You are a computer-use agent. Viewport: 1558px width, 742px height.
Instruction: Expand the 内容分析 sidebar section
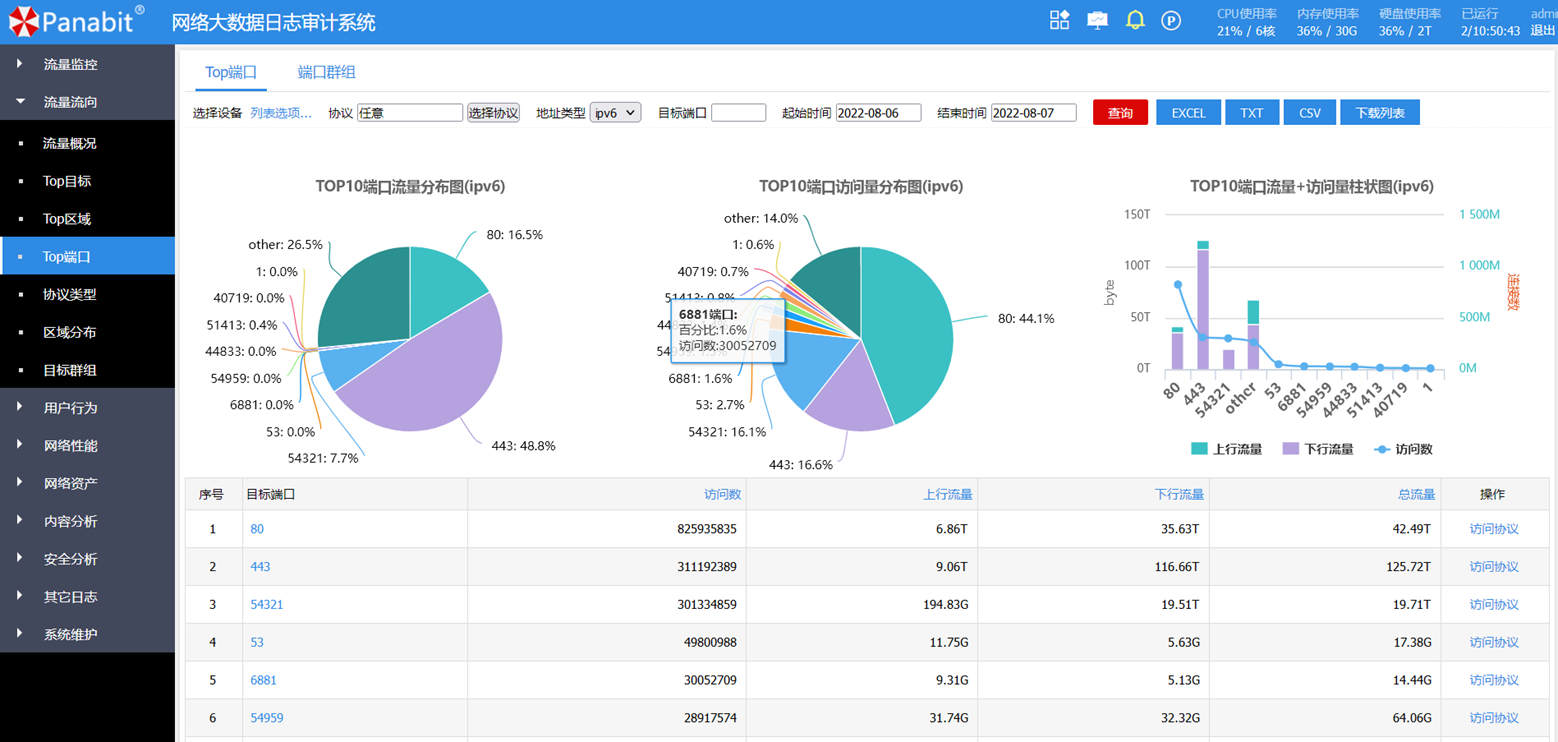pyautogui.click(x=87, y=522)
